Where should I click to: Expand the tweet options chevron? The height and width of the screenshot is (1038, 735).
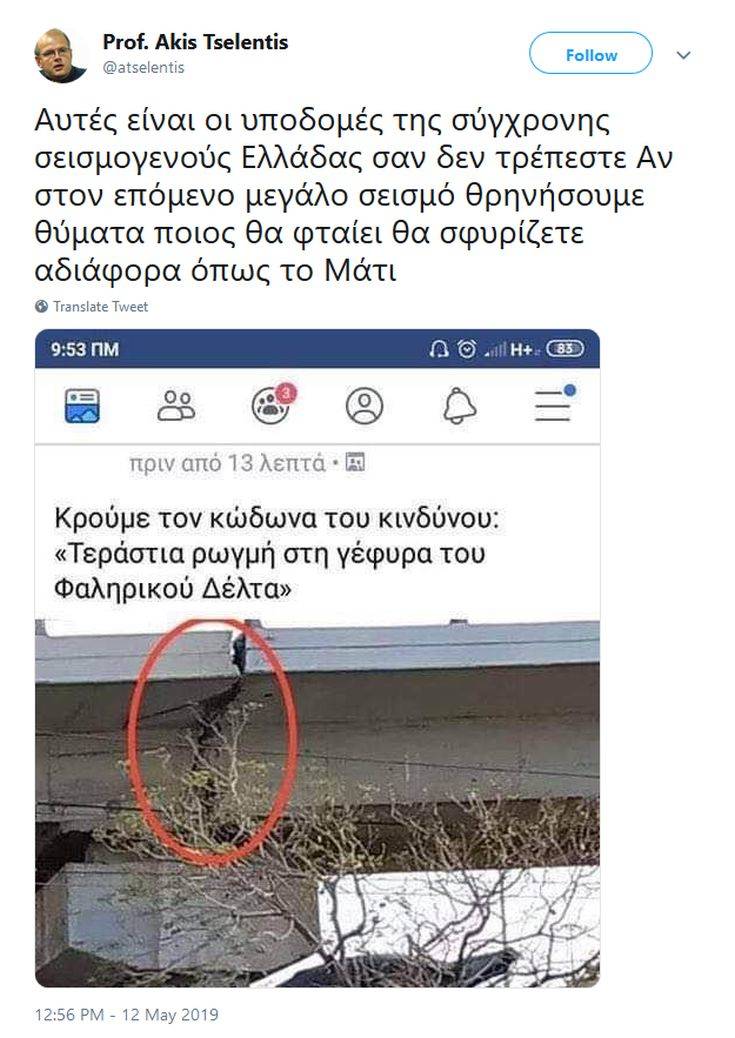(683, 55)
